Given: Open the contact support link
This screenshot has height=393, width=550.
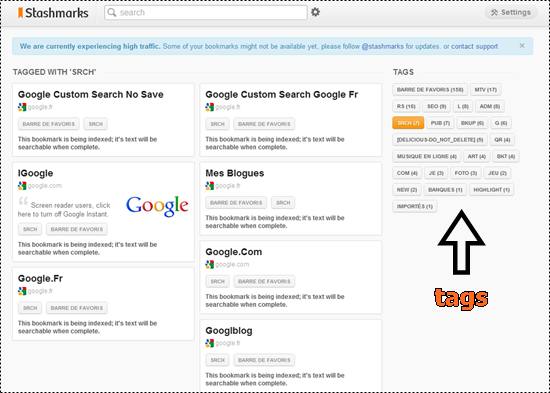Looking at the screenshot, I should (x=474, y=46).
